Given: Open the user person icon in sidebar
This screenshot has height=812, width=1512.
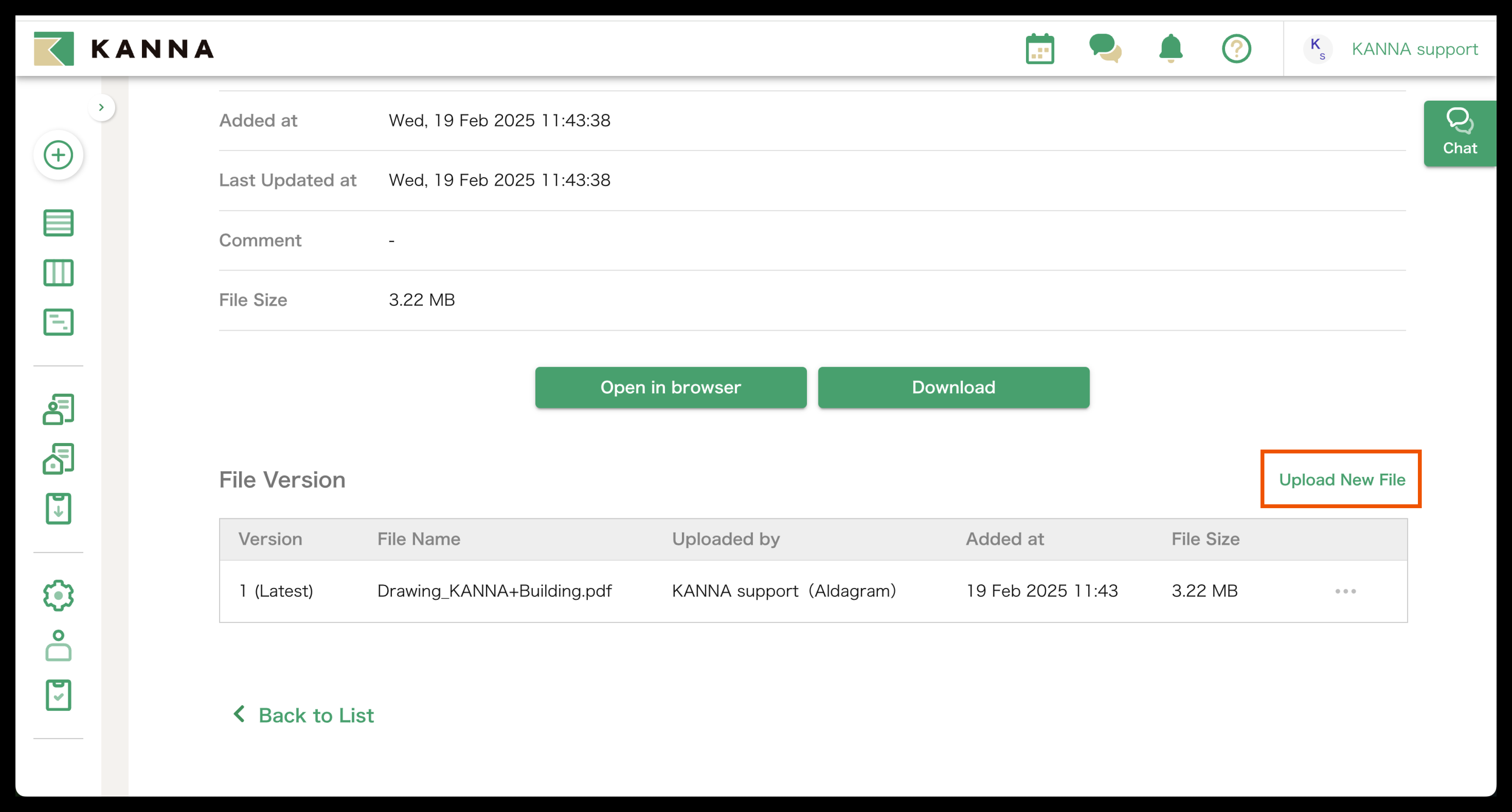Looking at the screenshot, I should [58, 645].
